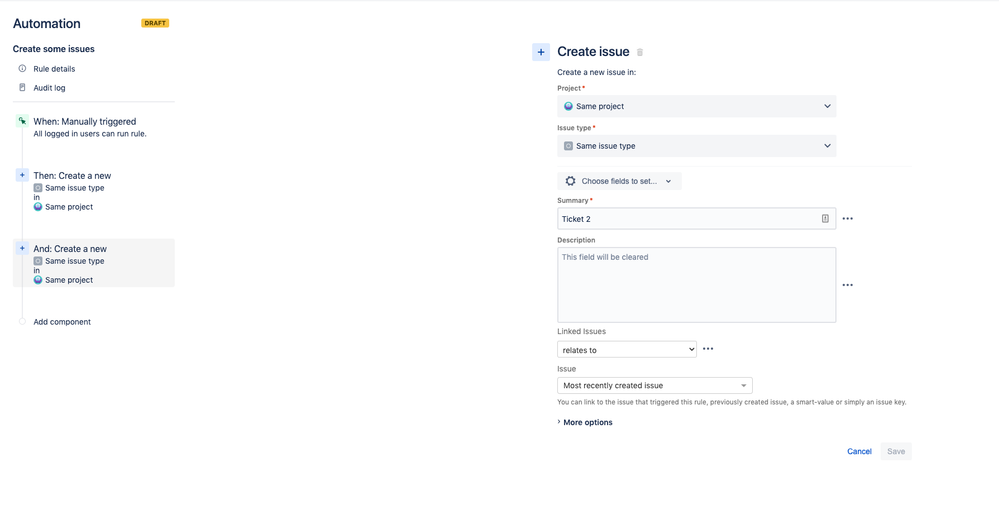999x523 pixels.
Task: Expand More options section
Action: point(585,422)
